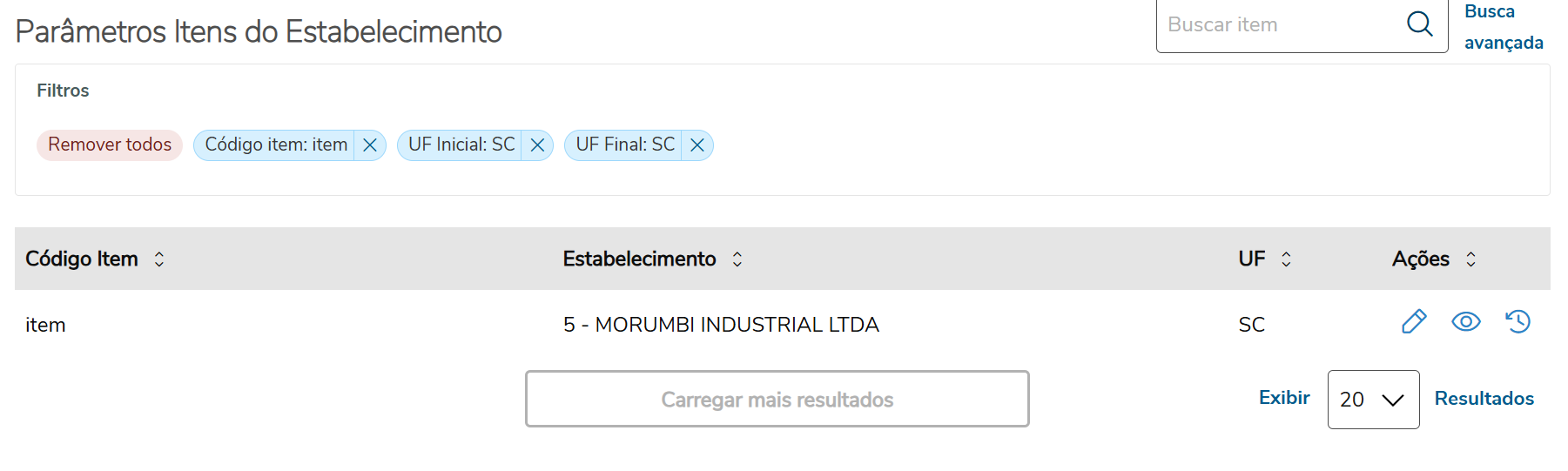Remove the UF Final: SC filter
Viewport: 1568px width, 471px height.
pos(697,145)
